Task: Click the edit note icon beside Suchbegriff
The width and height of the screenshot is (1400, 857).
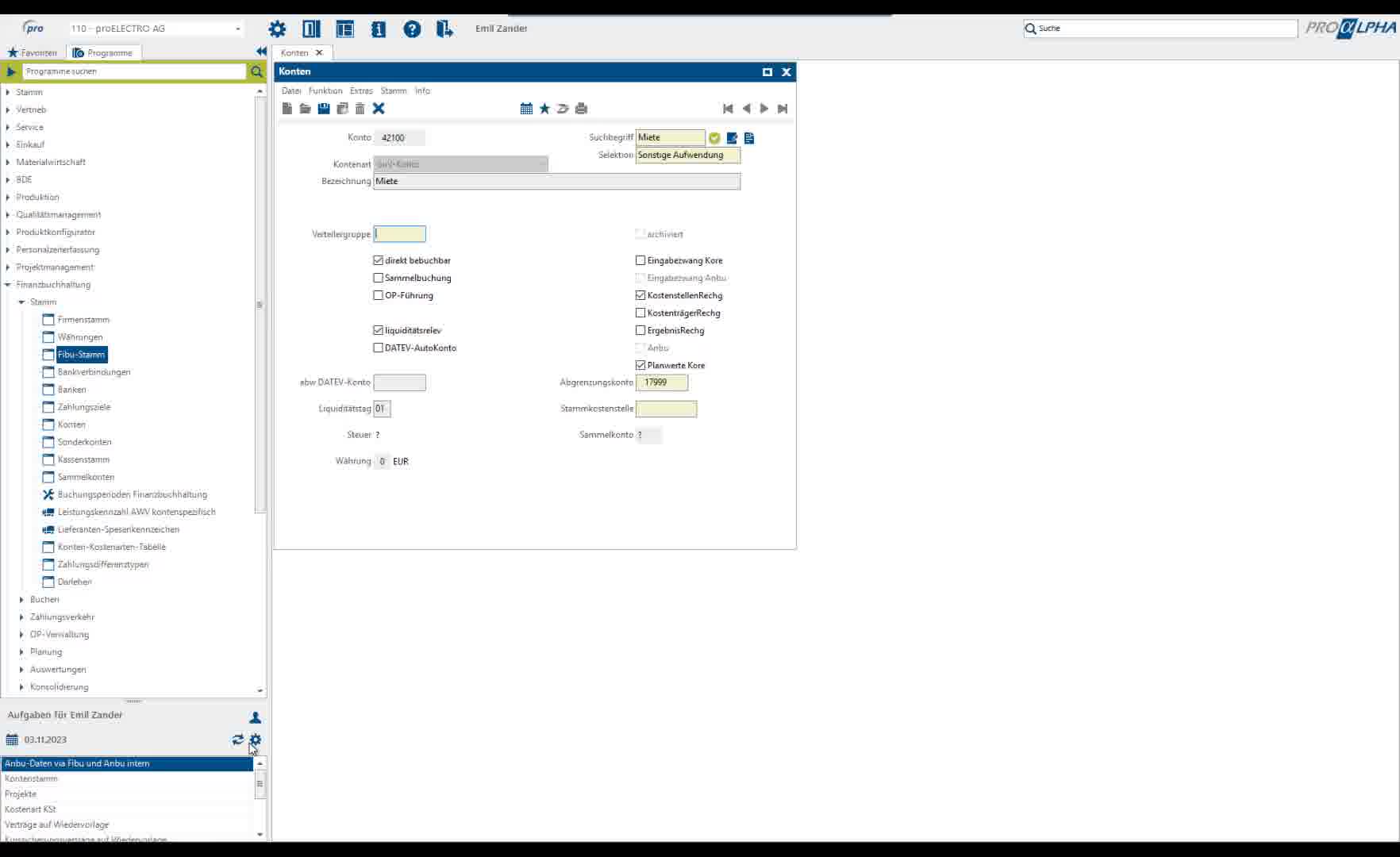Action: point(732,138)
